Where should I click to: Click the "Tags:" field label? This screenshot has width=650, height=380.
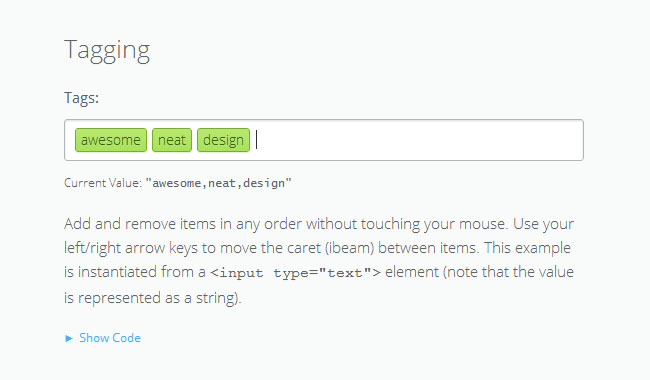pyautogui.click(x=81, y=98)
